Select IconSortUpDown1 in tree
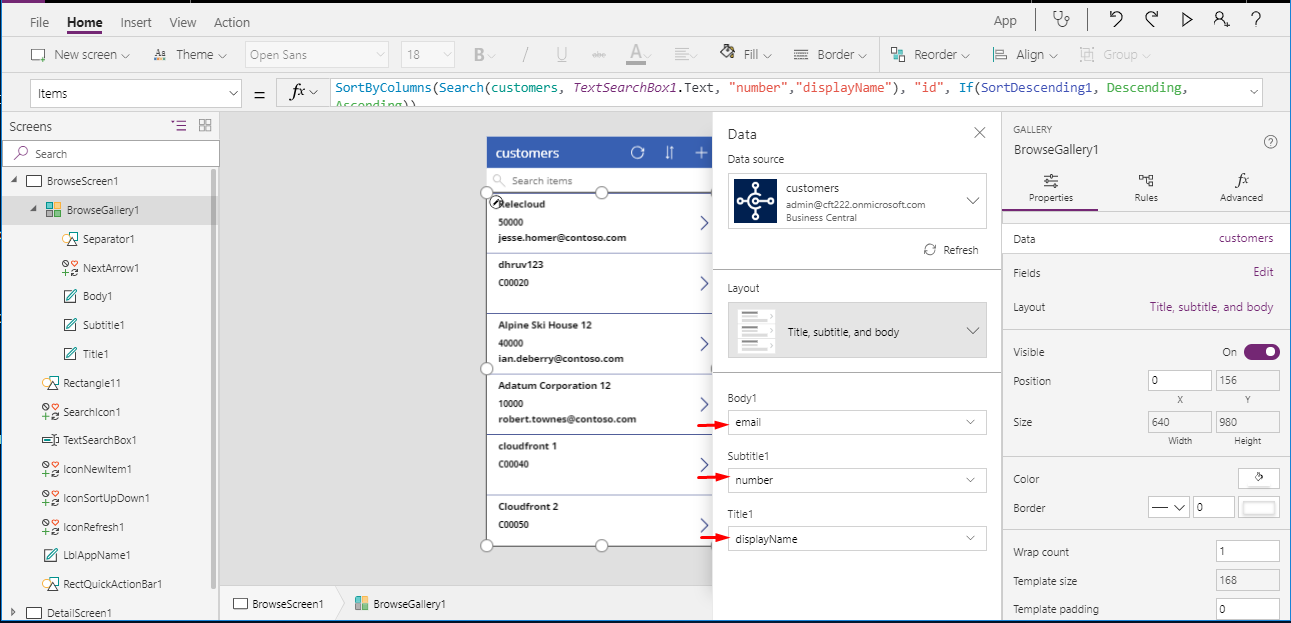 [x=106, y=498]
